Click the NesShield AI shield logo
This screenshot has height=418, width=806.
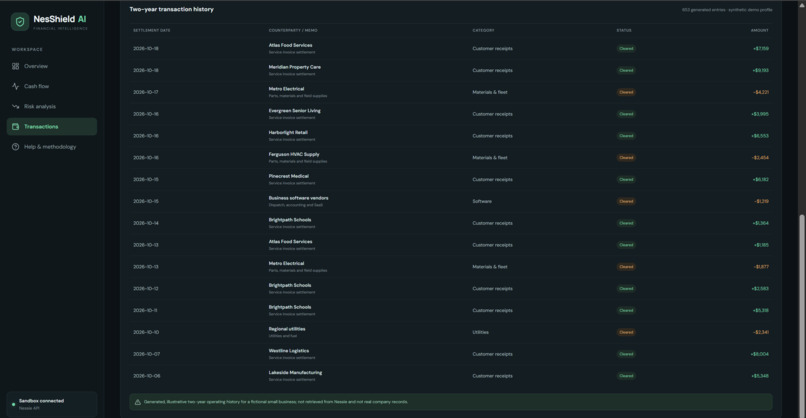20,22
